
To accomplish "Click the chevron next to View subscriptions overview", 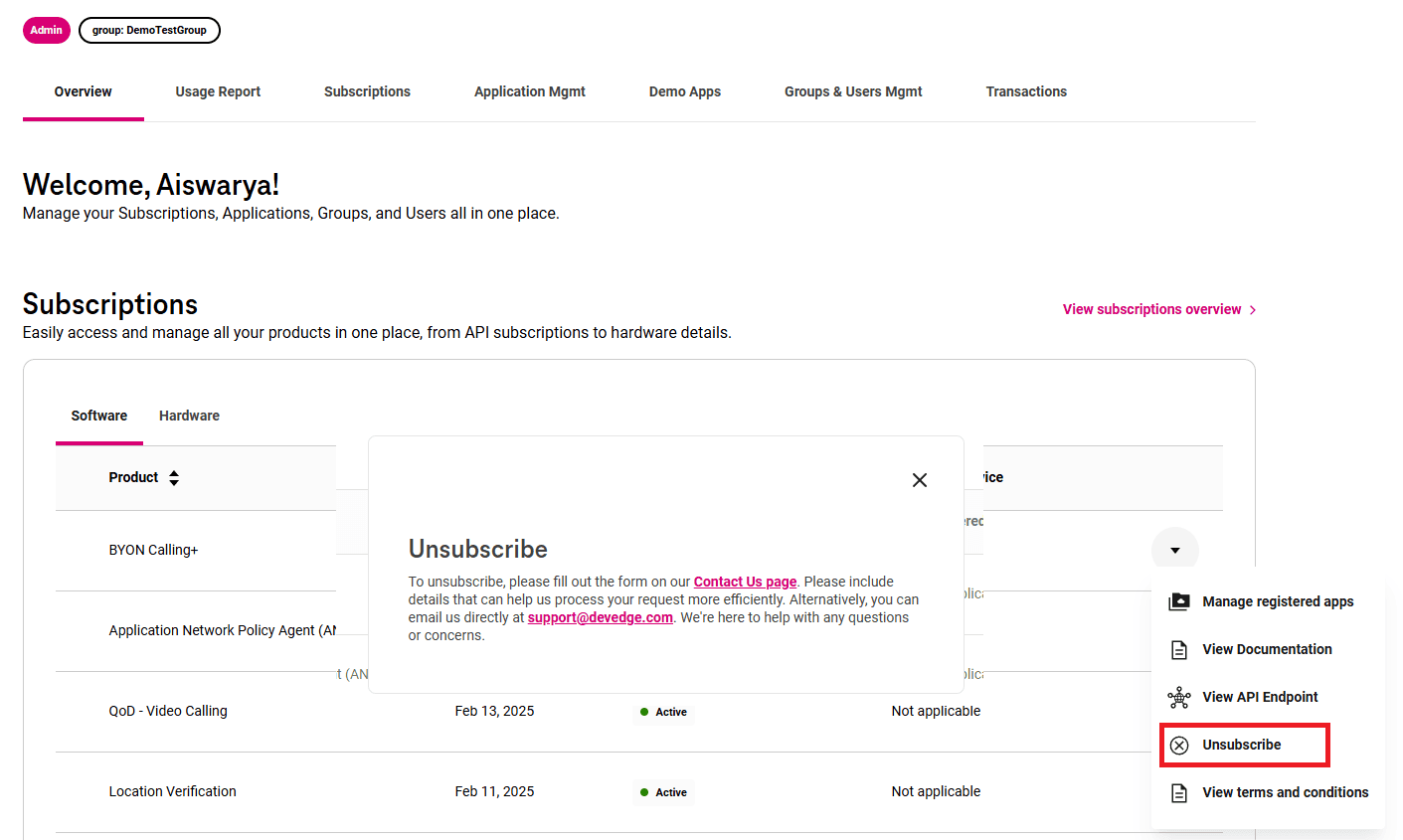I will click(1253, 310).
